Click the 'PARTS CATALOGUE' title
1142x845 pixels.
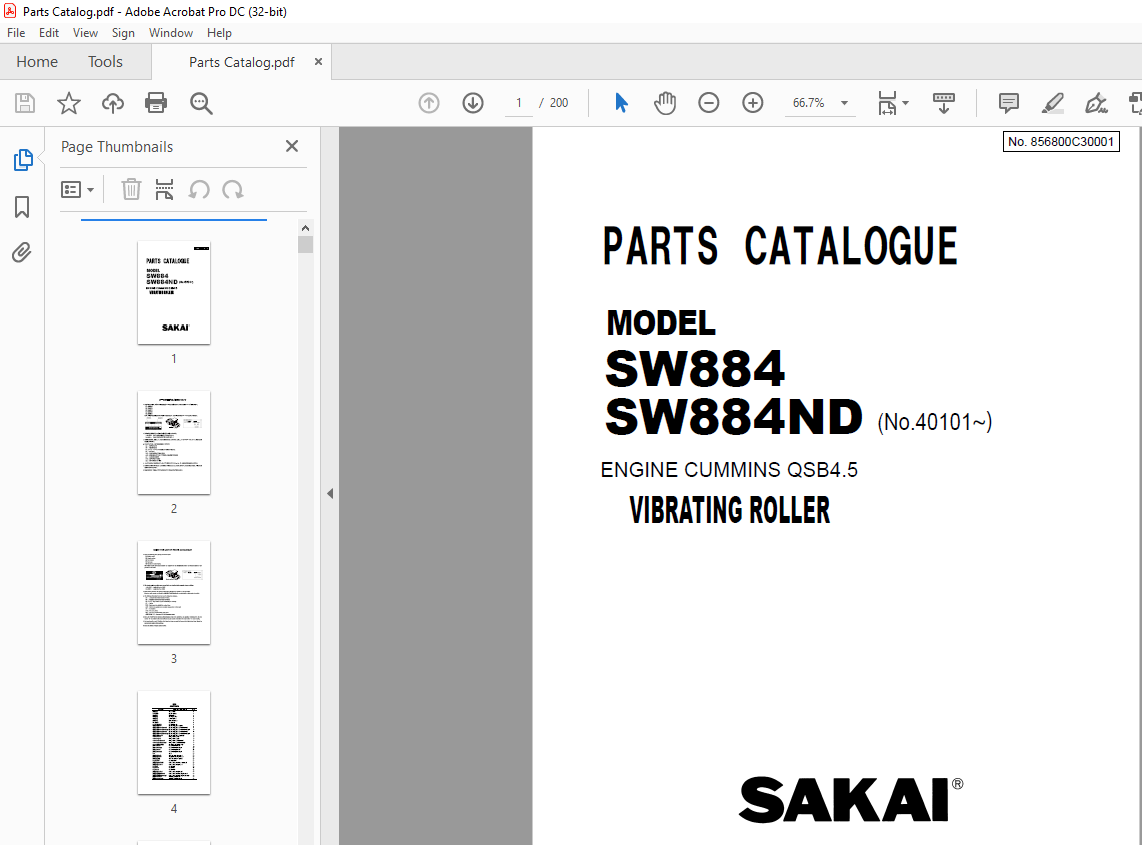tap(780, 246)
